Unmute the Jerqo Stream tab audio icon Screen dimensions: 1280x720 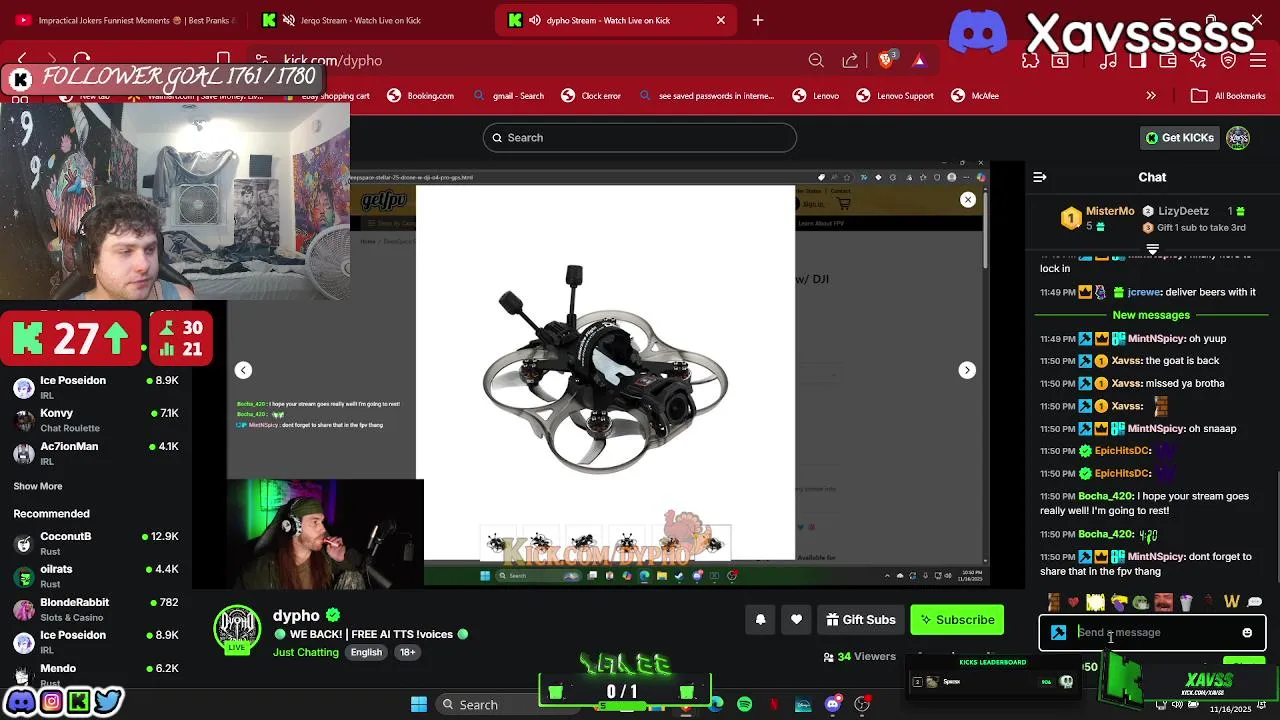288,20
